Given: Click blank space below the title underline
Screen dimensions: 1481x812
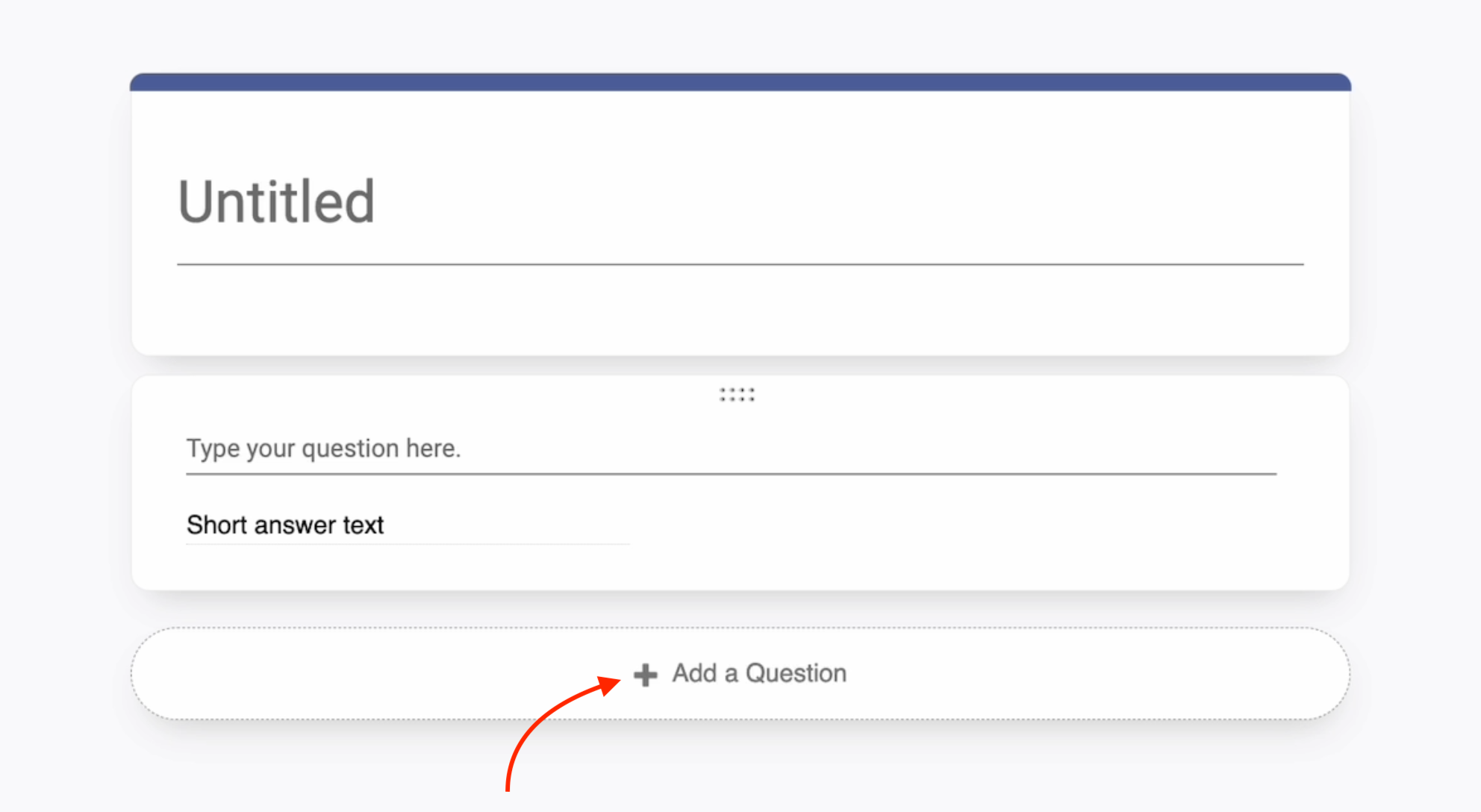Looking at the screenshot, I should pos(740,310).
